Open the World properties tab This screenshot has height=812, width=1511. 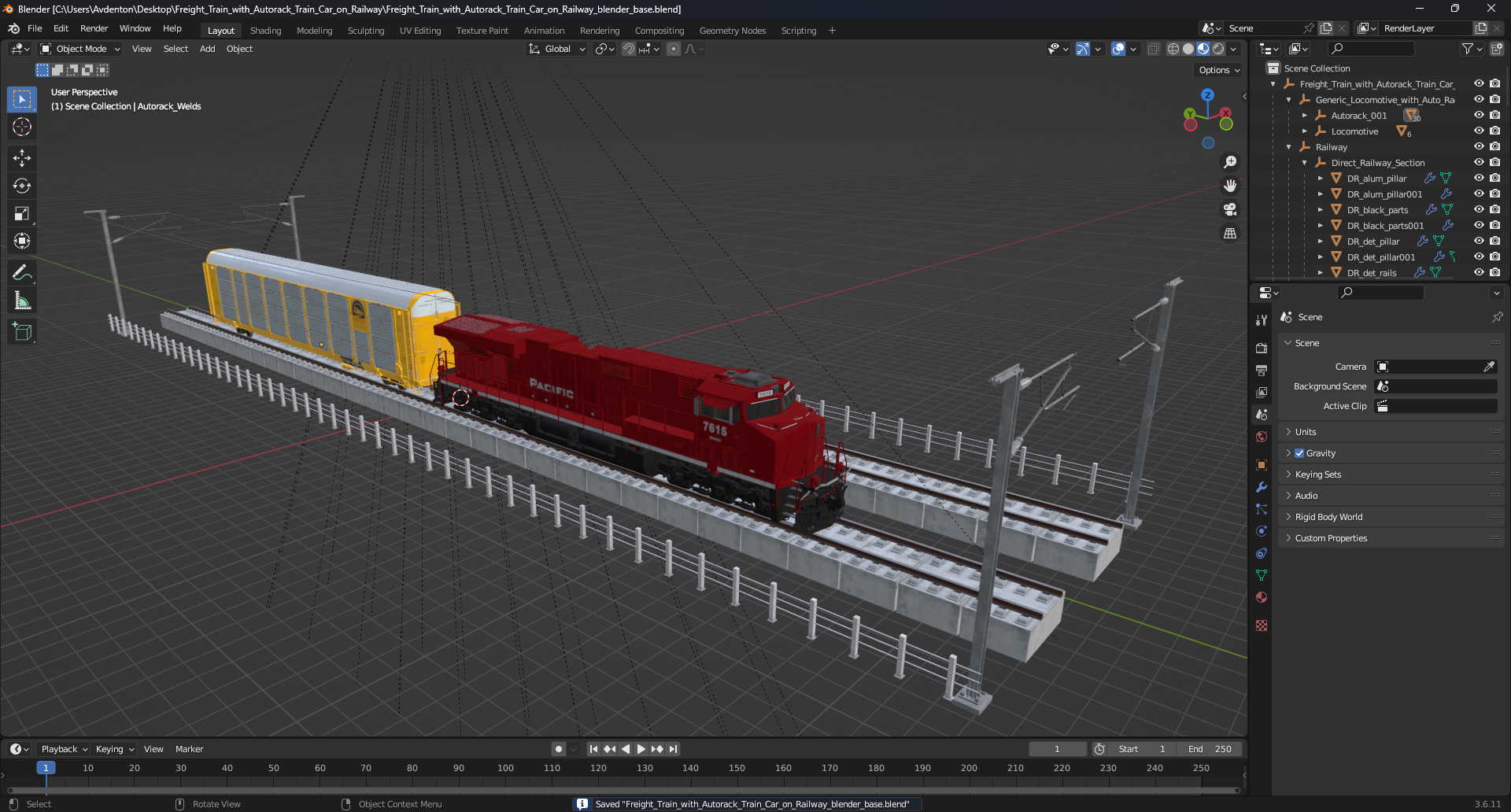(x=1262, y=437)
